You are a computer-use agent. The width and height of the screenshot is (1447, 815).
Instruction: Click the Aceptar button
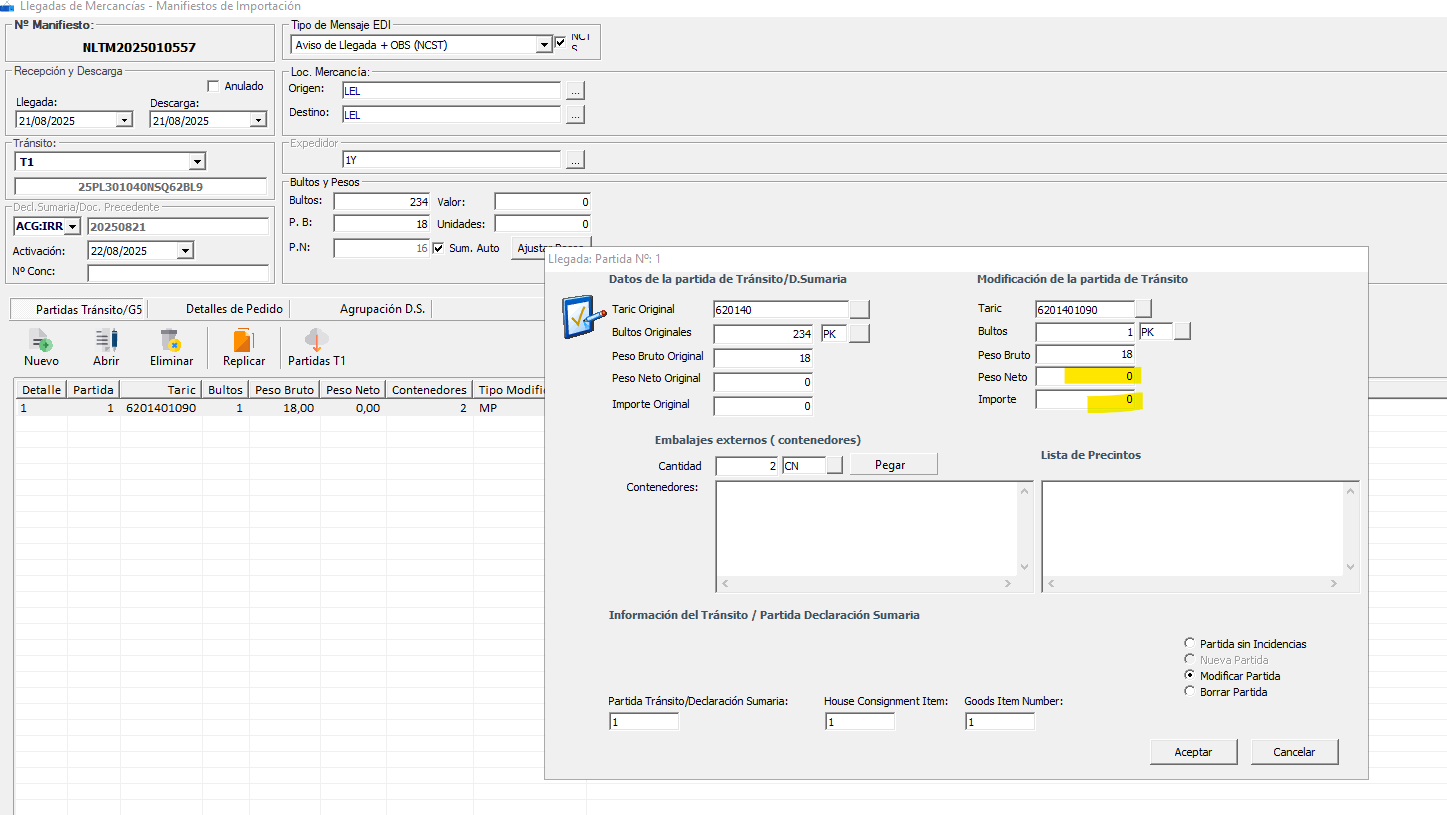1193,752
